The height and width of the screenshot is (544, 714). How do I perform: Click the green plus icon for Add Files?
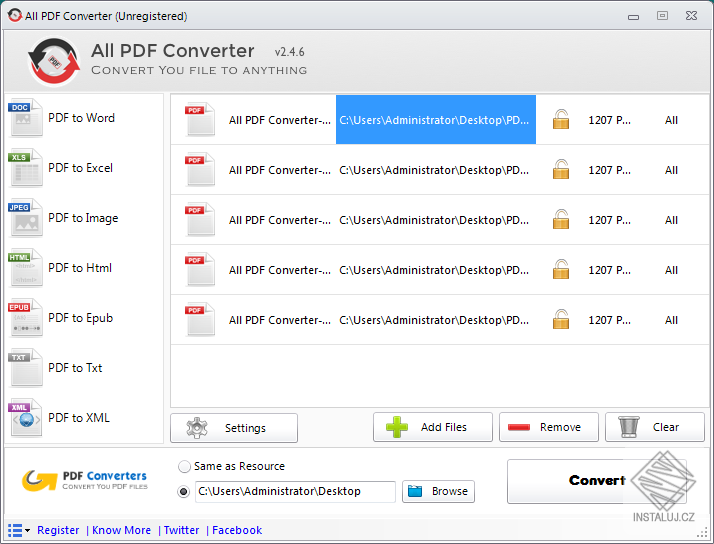coord(397,427)
